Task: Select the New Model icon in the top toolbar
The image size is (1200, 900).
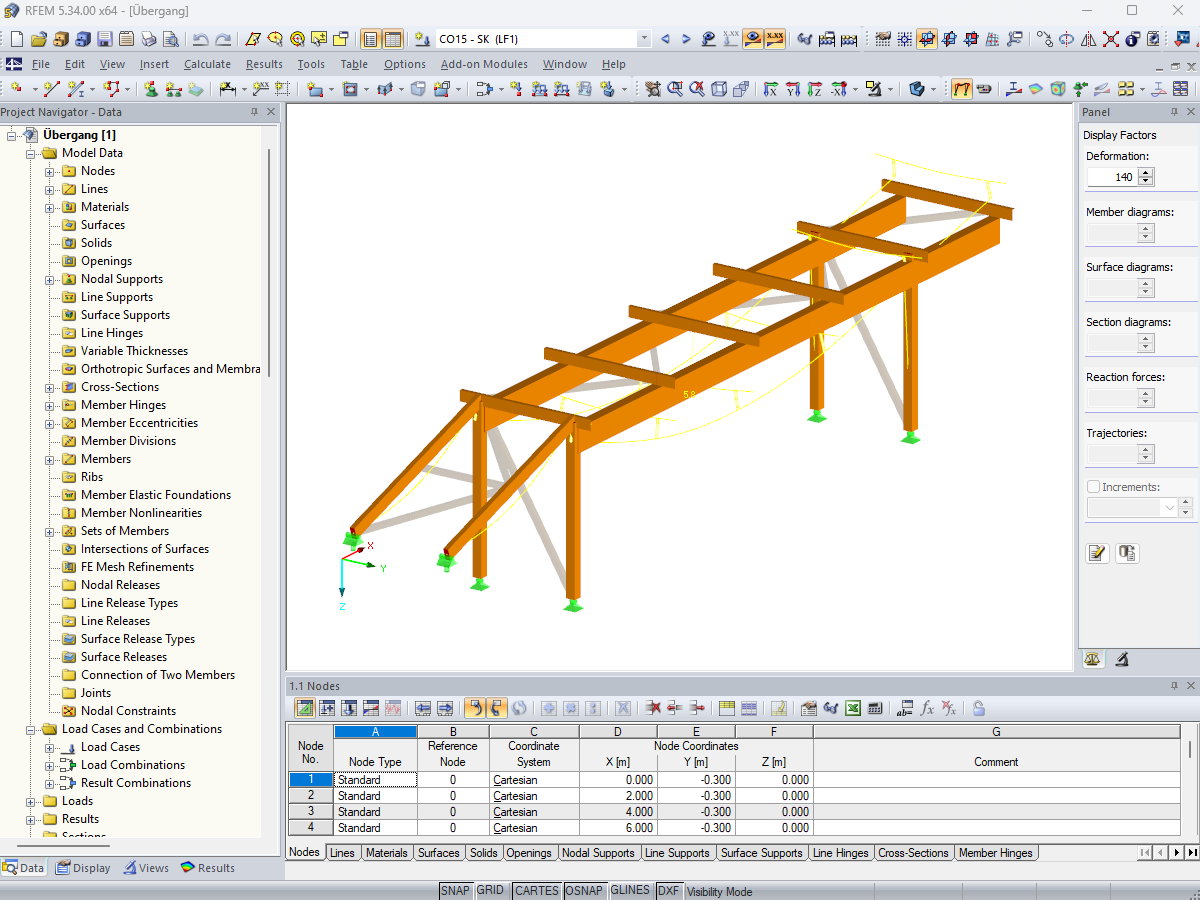Action: click(x=17, y=38)
